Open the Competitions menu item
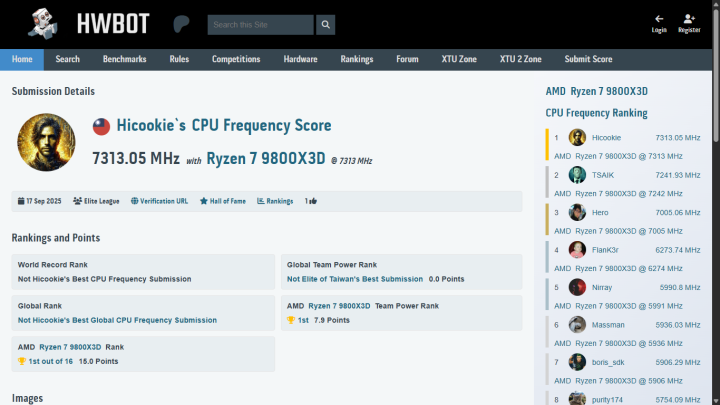720x405 pixels. tap(236, 59)
